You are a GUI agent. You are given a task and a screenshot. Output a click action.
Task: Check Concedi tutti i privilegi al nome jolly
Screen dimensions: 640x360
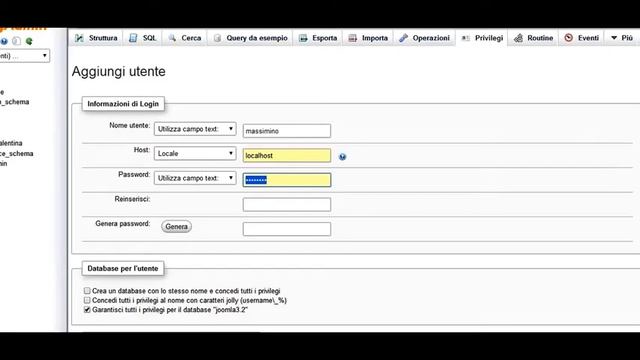click(x=87, y=300)
